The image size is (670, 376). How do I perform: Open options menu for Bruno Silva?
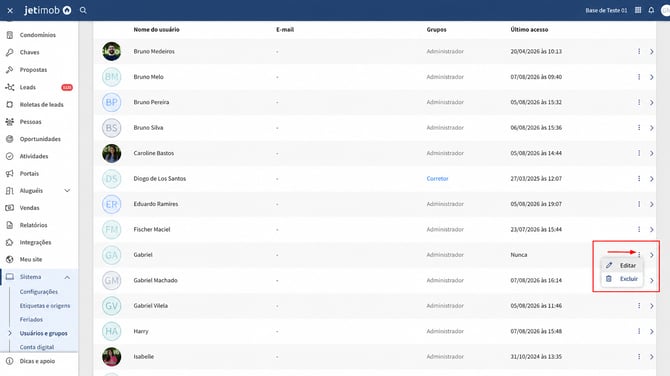coord(639,128)
